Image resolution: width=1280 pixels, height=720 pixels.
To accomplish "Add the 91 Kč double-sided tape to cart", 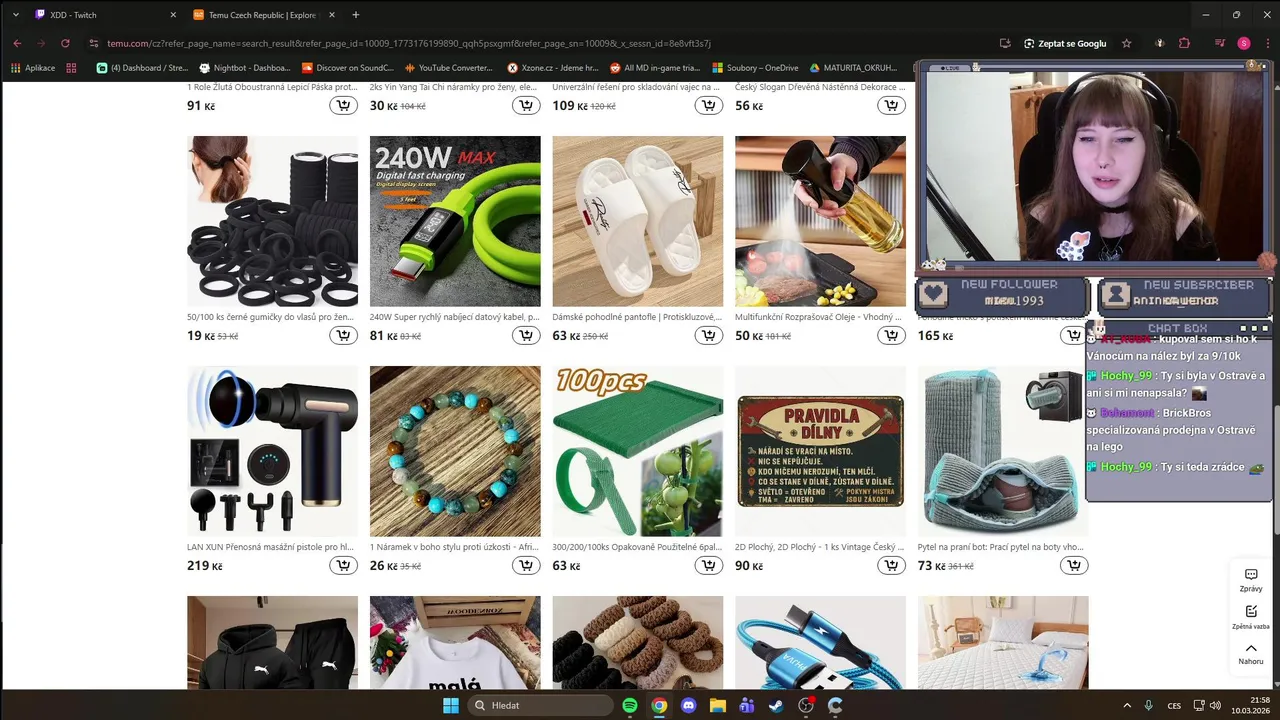I will (x=344, y=105).
